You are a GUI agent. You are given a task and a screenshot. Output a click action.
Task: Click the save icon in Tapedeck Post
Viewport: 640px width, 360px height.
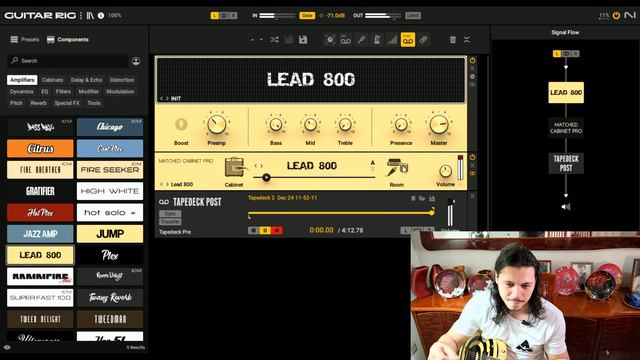click(x=432, y=198)
